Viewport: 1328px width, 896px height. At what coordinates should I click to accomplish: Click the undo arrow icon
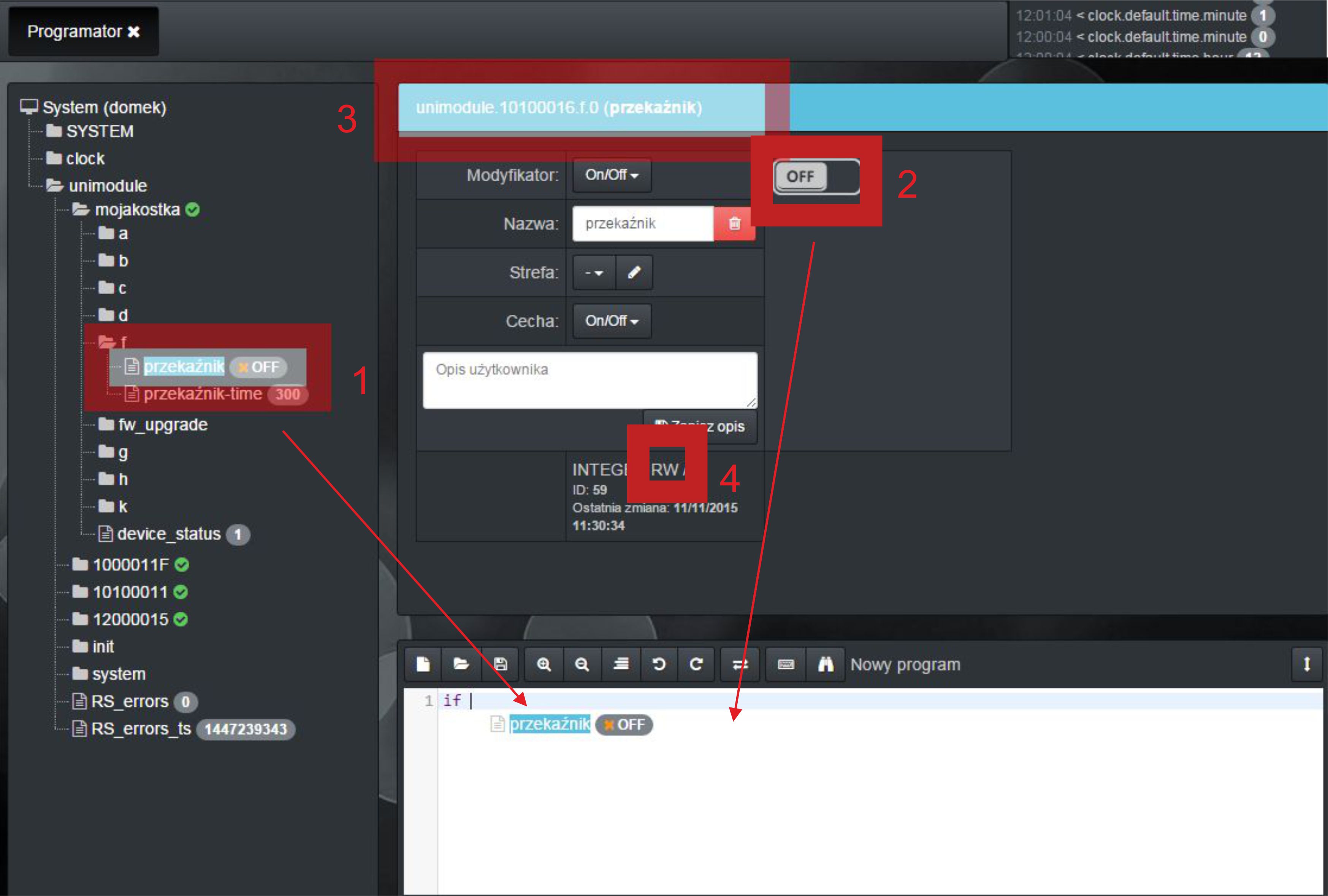pos(659,664)
